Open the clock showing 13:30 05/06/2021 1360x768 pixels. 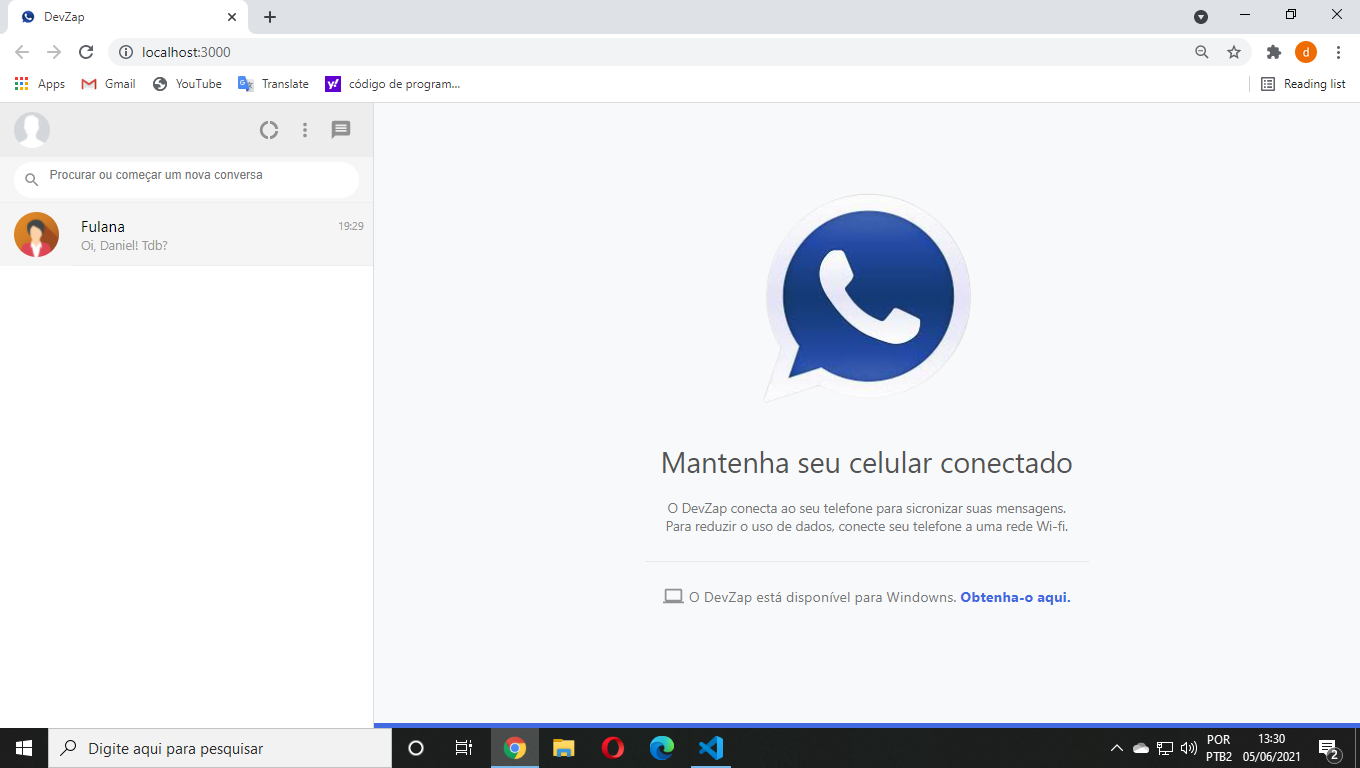point(1271,748)
